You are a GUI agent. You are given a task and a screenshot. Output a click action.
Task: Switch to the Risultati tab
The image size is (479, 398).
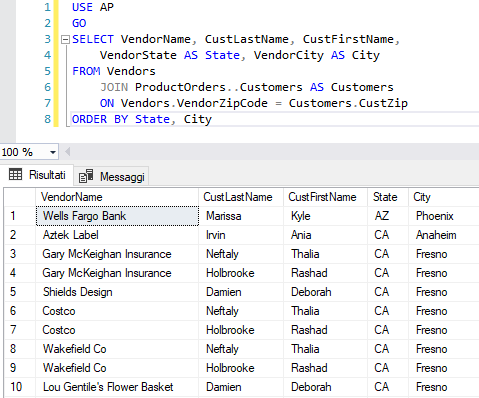point(37,175)
